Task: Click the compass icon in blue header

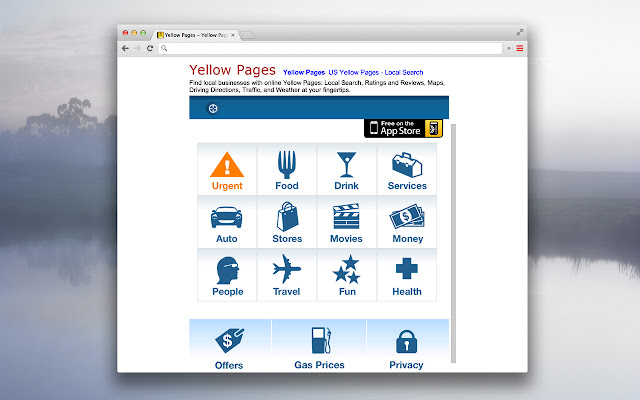Action: 213,109
